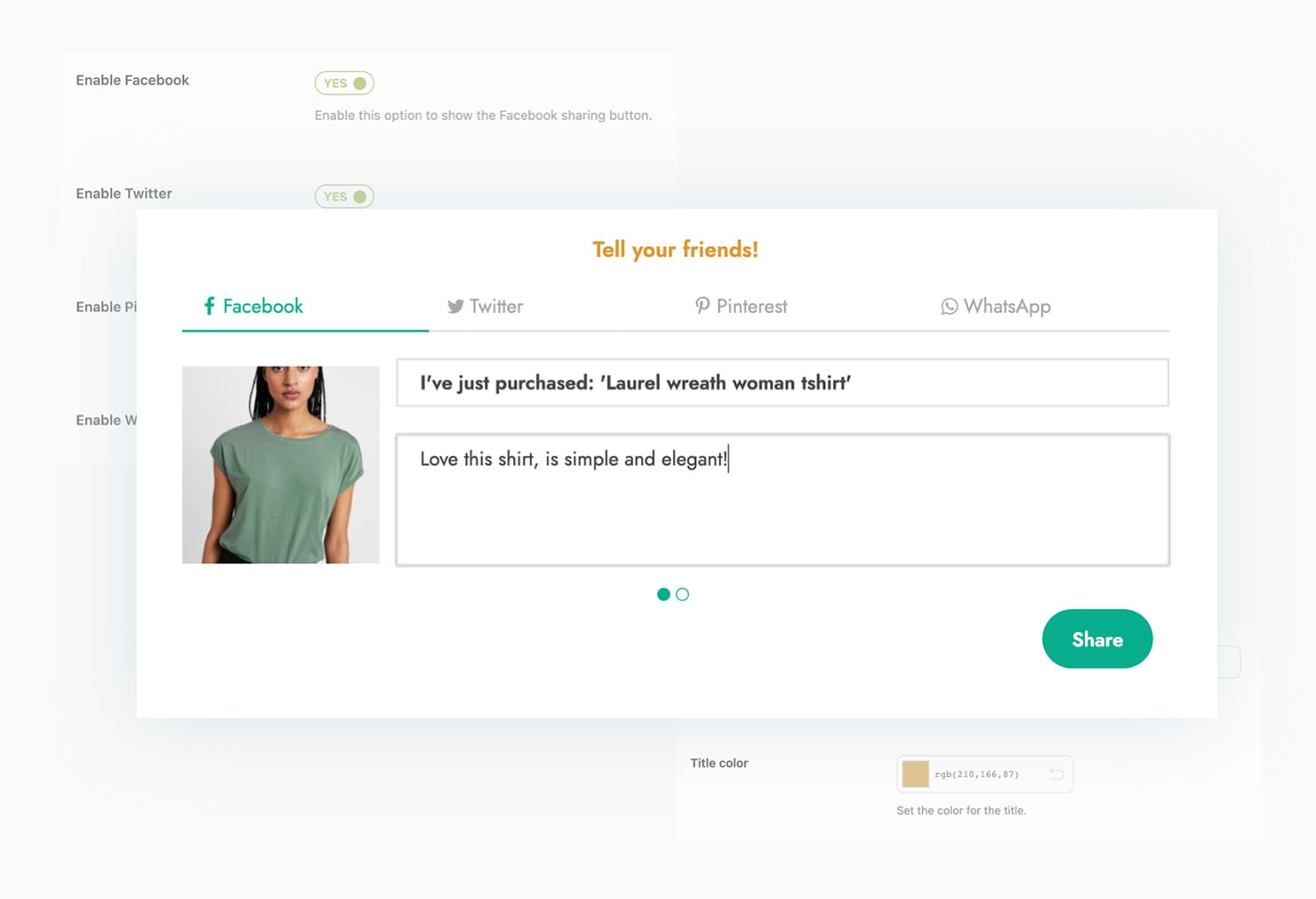The height and width of the screenshot is (899, 1316).
Task: Switch to the WhatsApp tab label
Action: pos(1007,307)
